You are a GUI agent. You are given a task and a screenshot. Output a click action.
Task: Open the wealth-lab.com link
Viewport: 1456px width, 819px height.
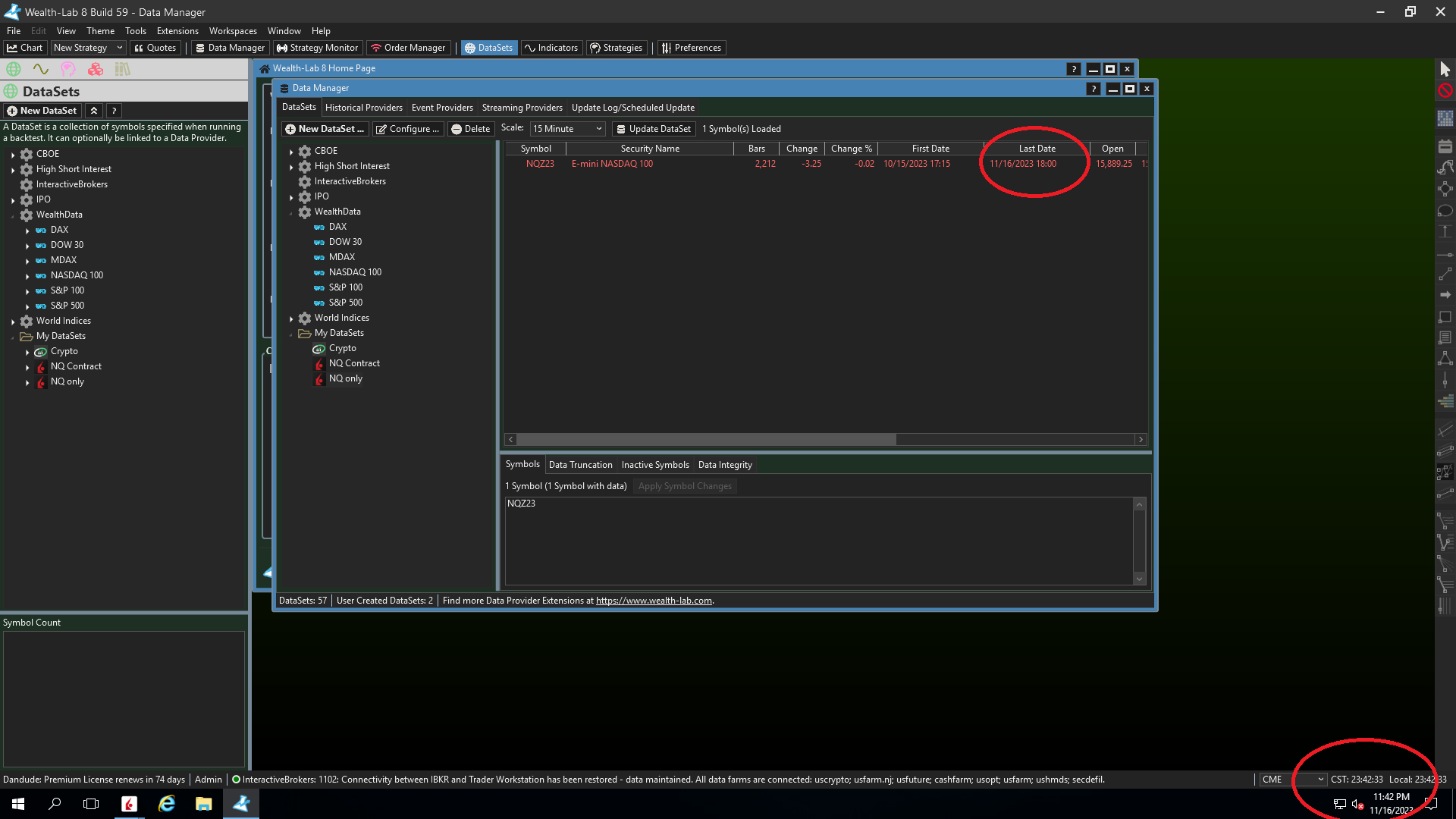coord(654,601)
